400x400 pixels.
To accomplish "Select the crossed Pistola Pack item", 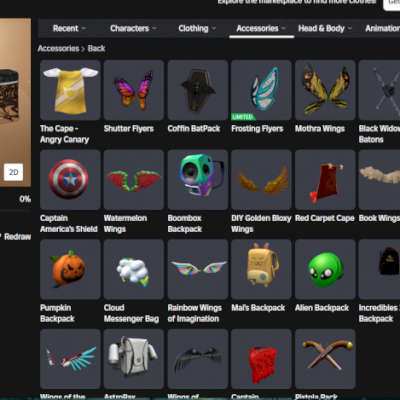I will click(325, 359).
